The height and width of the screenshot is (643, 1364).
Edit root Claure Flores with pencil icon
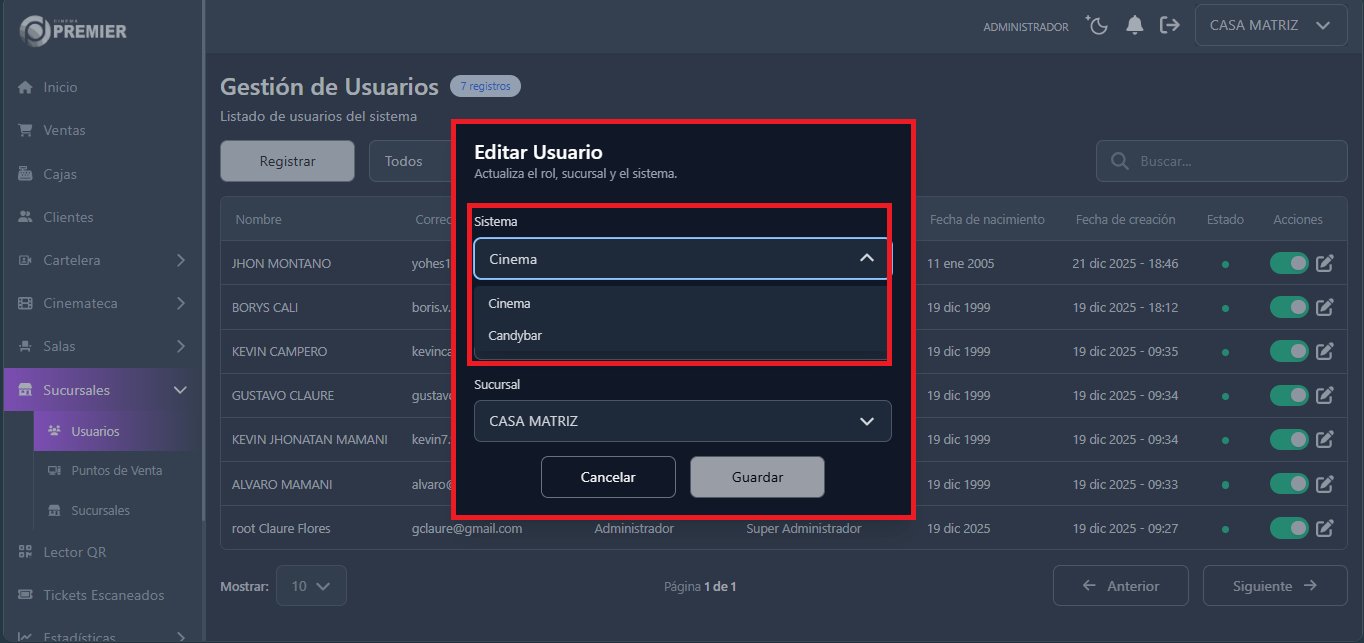(x=1324, y=528)
